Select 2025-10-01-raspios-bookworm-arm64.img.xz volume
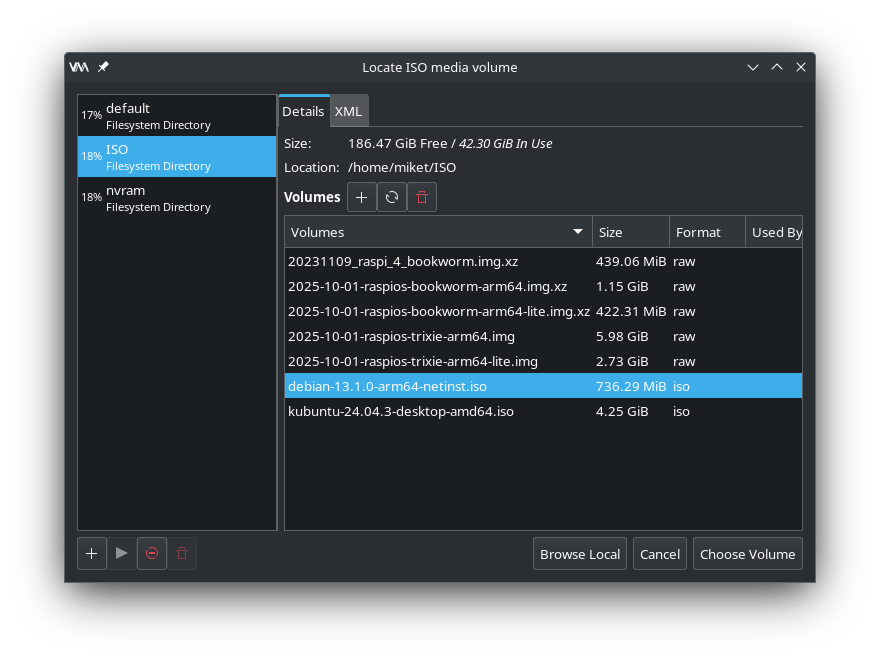Viewport: 880px width, 659px height. [x=543, y=286]
